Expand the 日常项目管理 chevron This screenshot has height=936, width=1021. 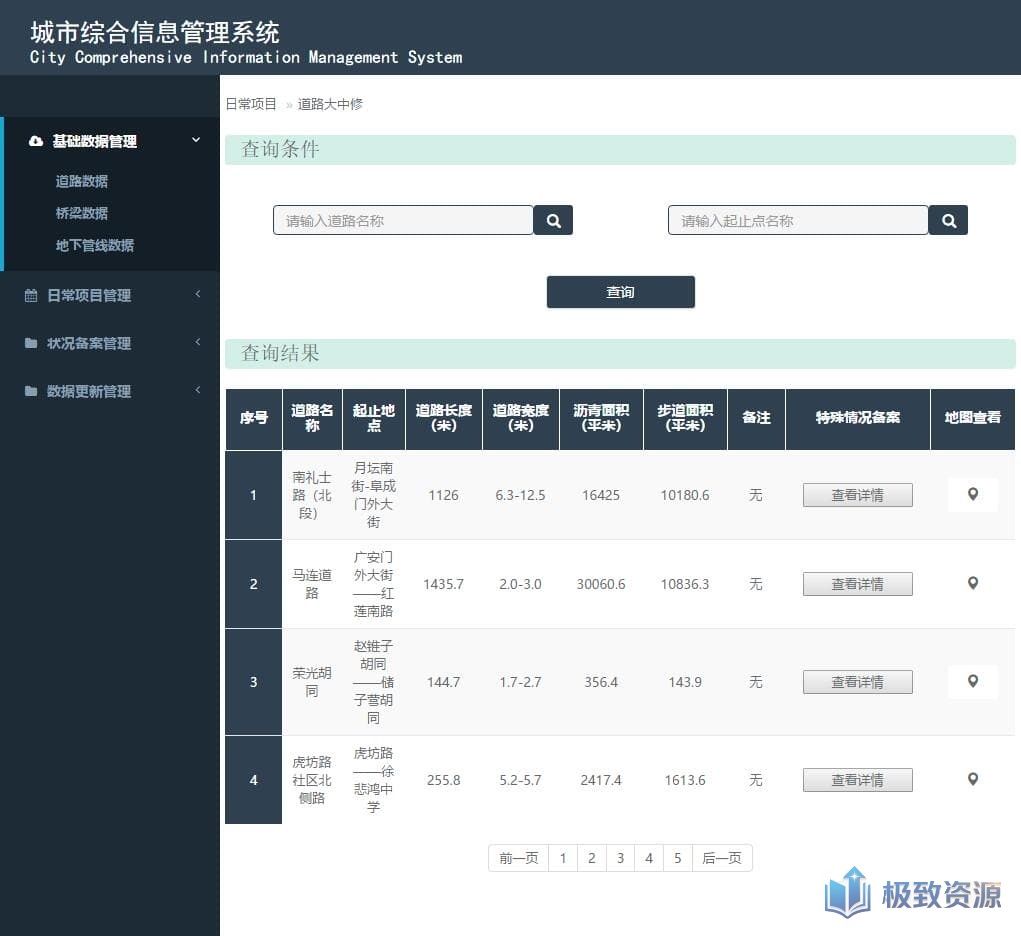(x=197, y=294)
